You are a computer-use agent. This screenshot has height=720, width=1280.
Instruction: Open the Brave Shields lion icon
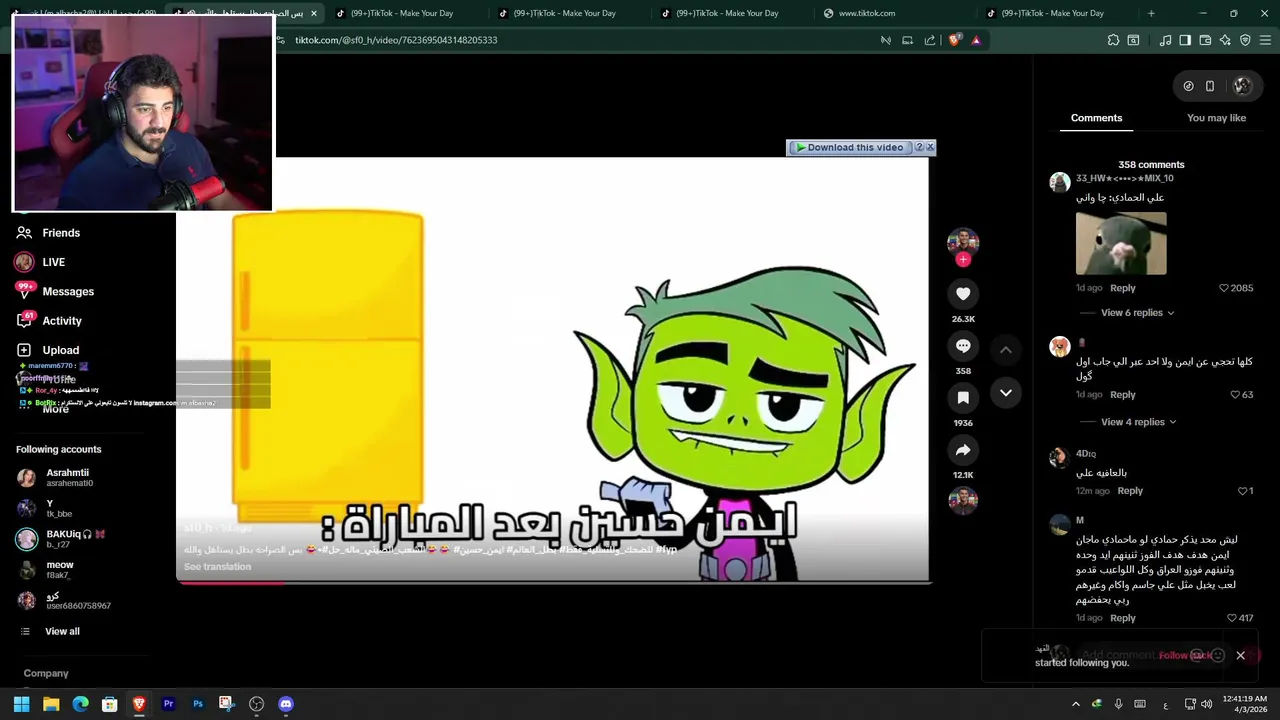(x=954, y=40)
